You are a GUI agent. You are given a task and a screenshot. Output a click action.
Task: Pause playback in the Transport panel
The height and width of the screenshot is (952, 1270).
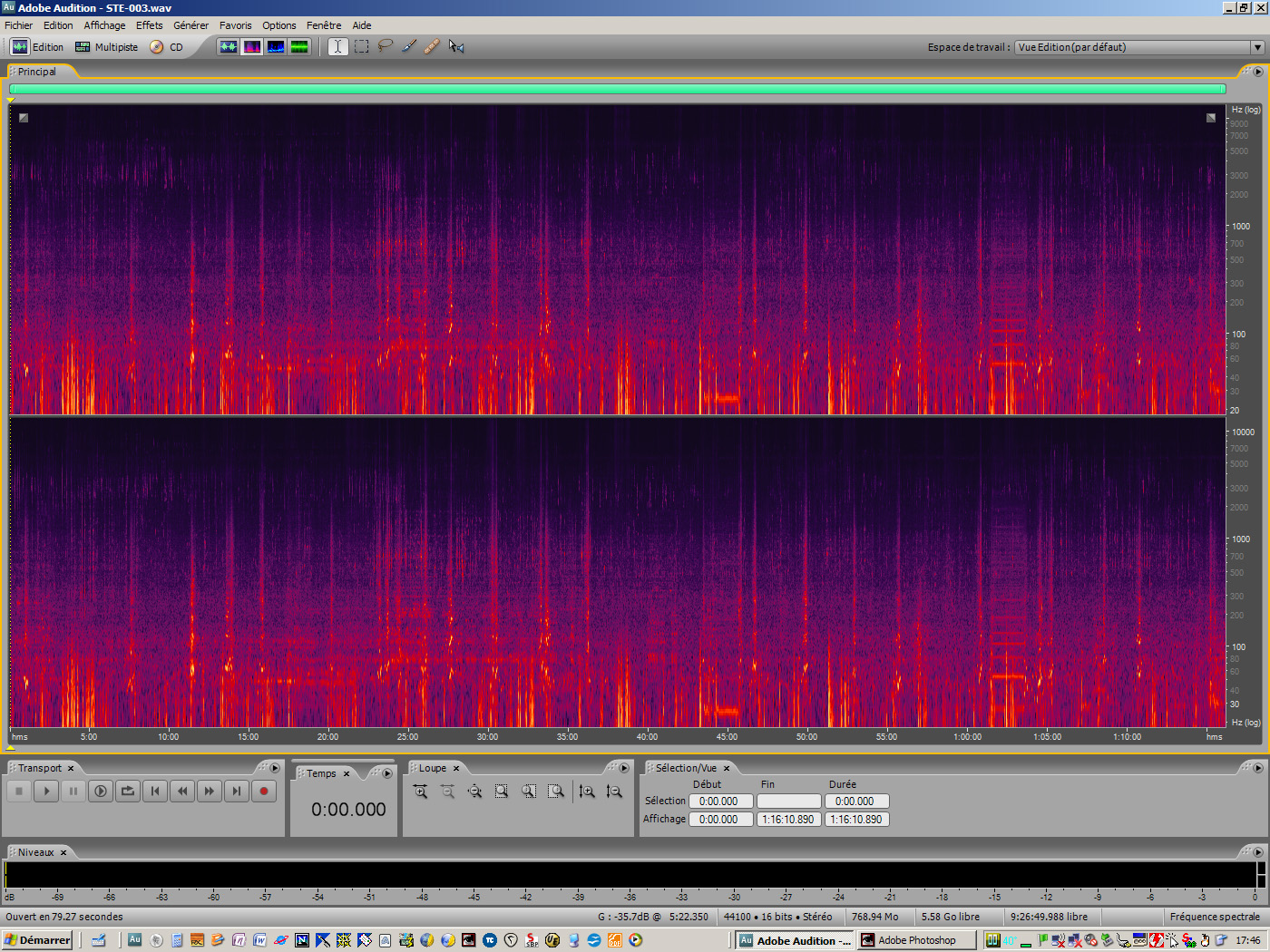(73, 791)
